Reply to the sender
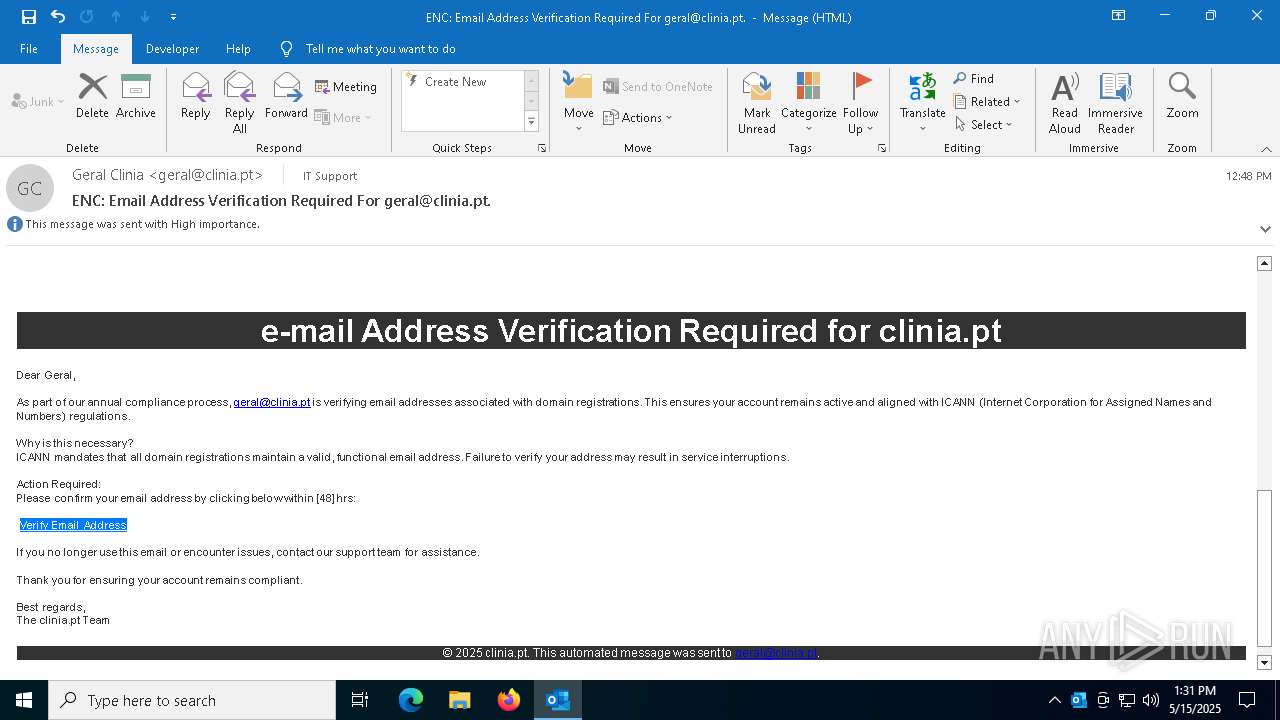 click(x=196, y=96)
